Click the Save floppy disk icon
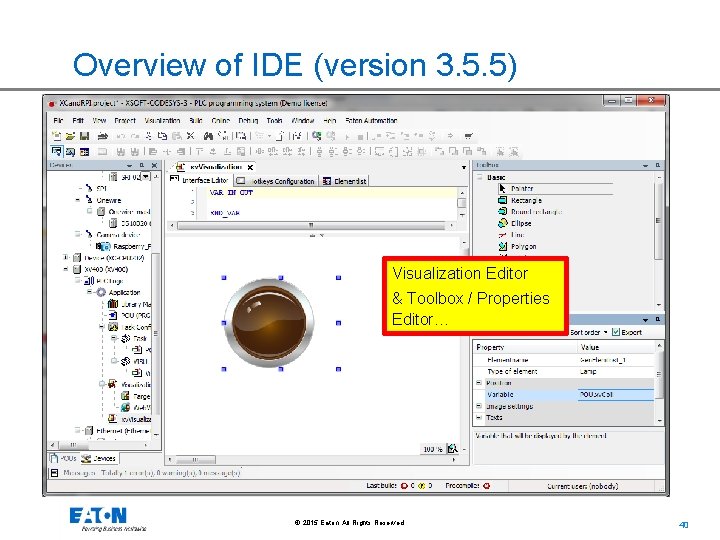This screenshot has width=720, height=540. click(84, 136)
